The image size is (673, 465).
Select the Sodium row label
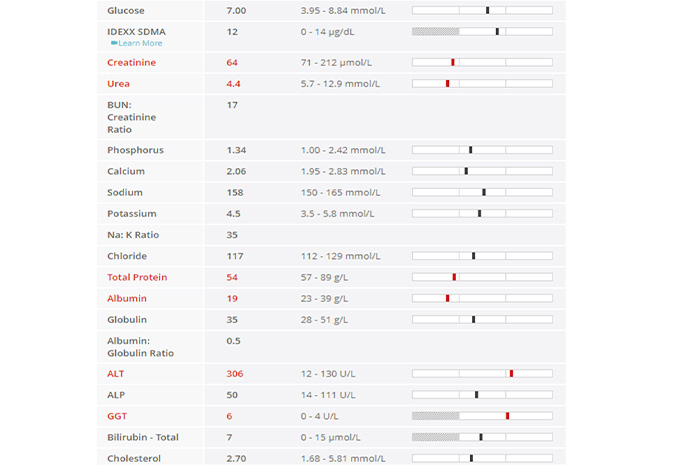[x=125, y=192]
